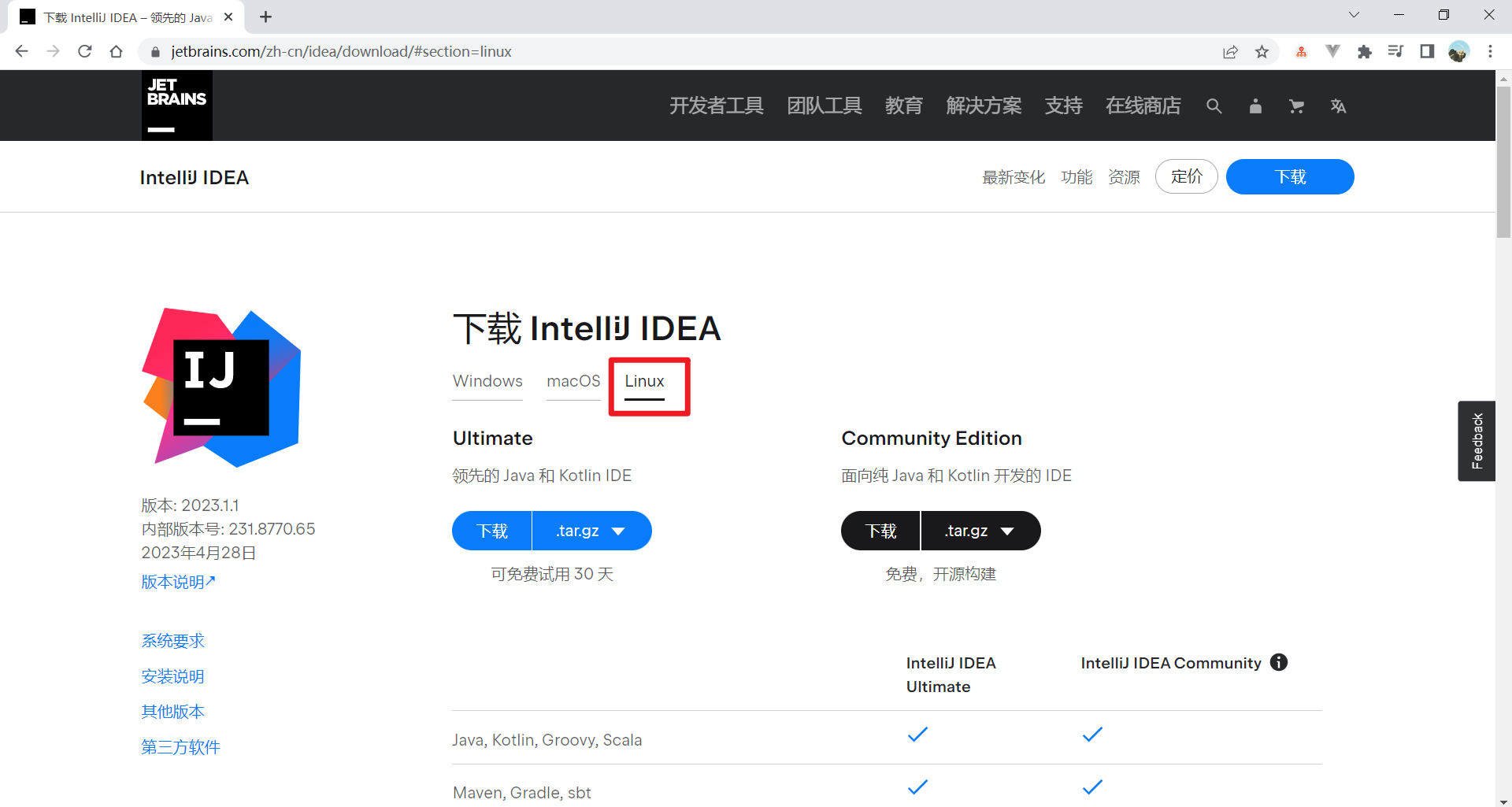1512x807 pixels.
Task: Click the 下载 button for Ultimate
Action: 491,531
